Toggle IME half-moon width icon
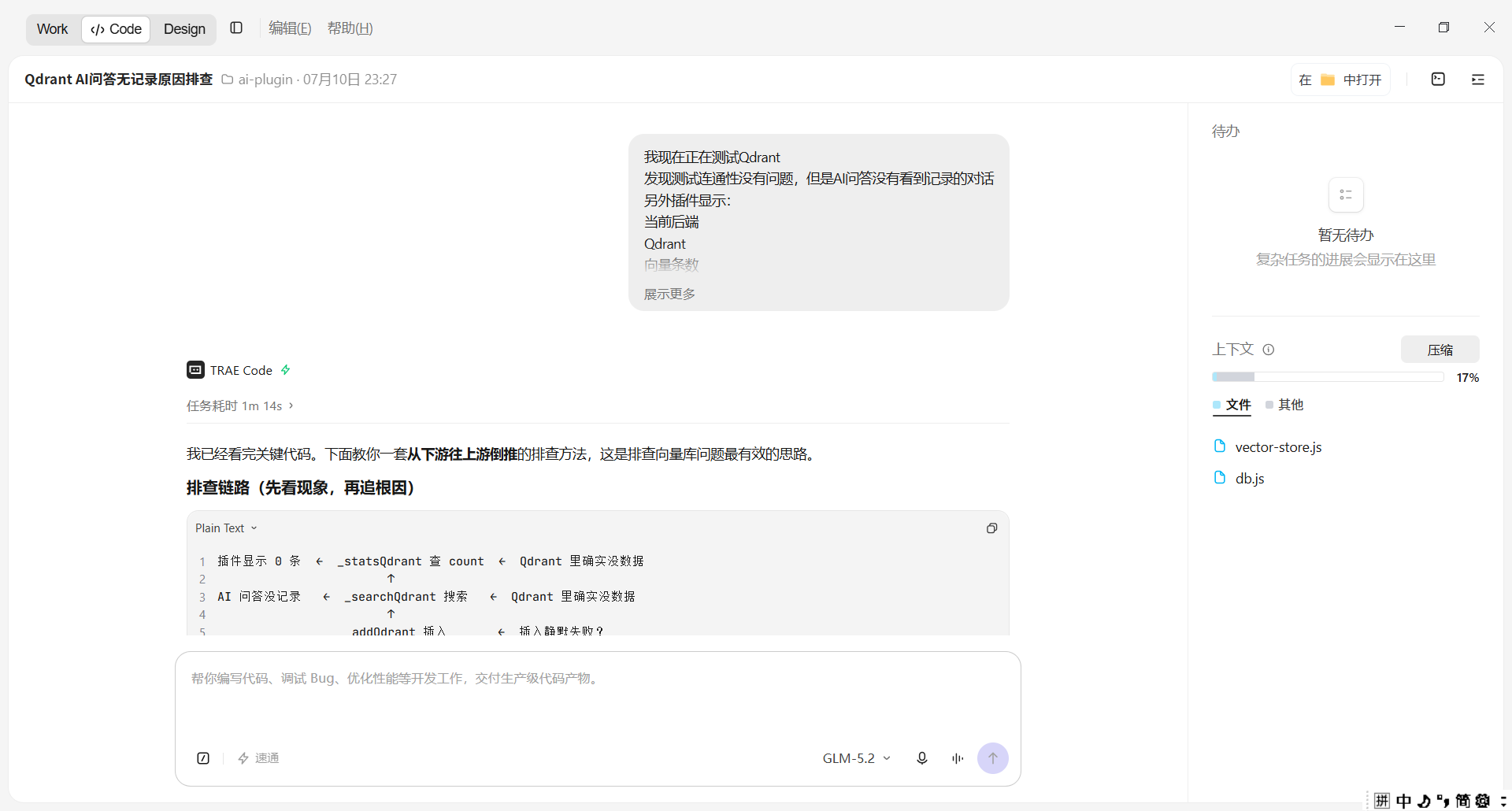Screen dimensions: 1512x811 point(1424,801)
